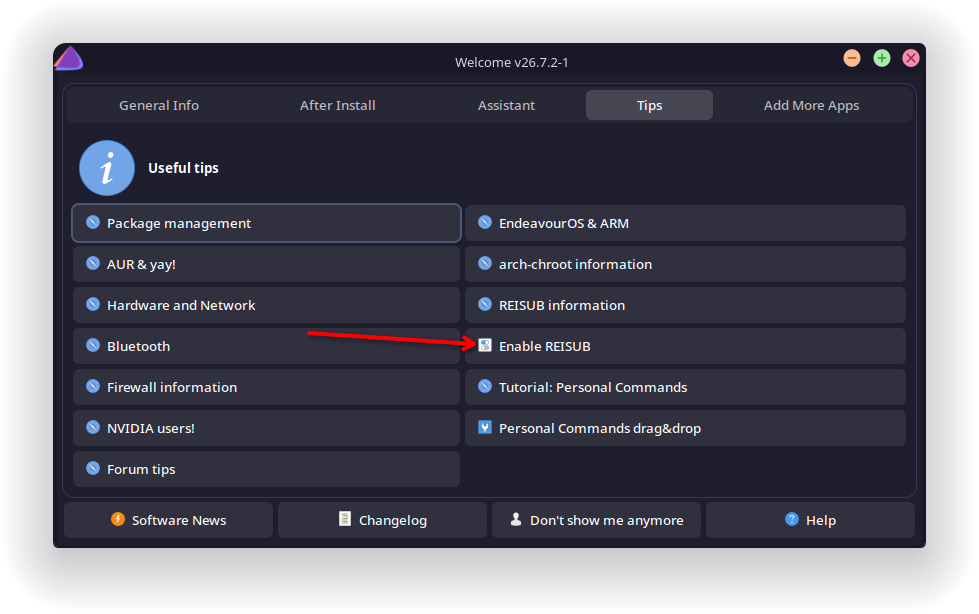This screenshot has width=979, height=614.
Task: Click the Enable REISUB button
Action: (686, 346)
